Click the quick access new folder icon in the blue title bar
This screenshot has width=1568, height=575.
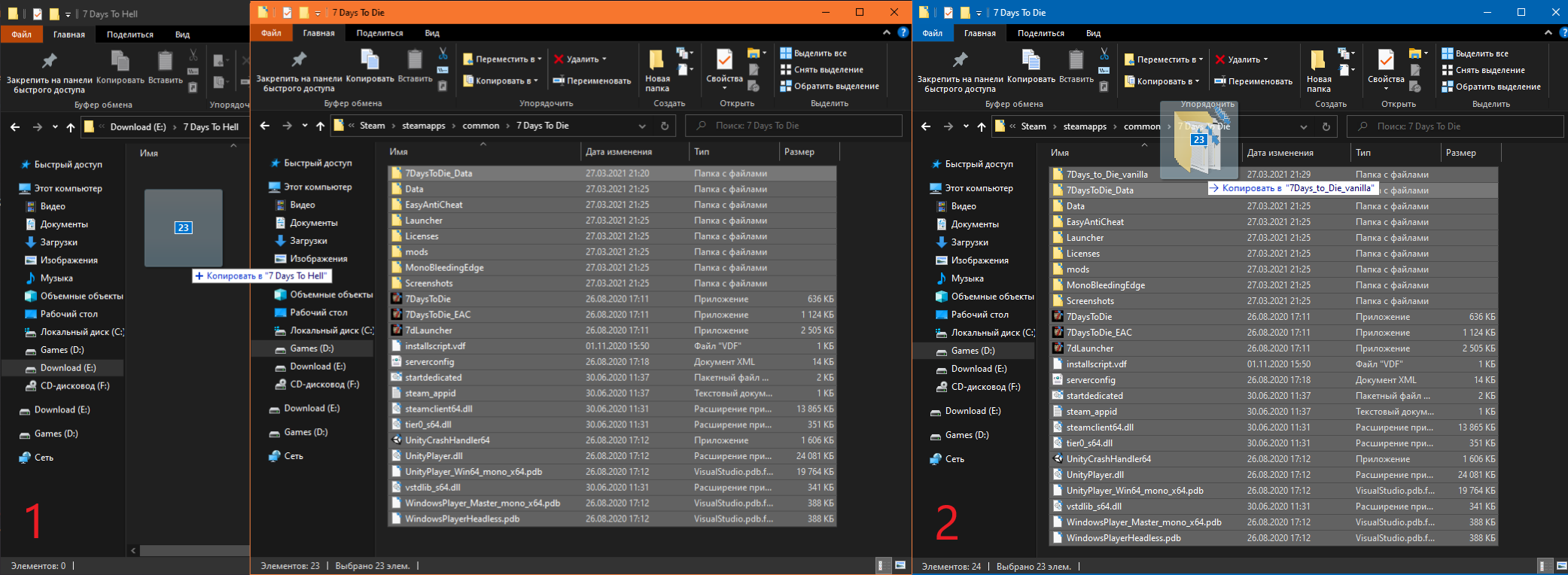click(965, 13)
